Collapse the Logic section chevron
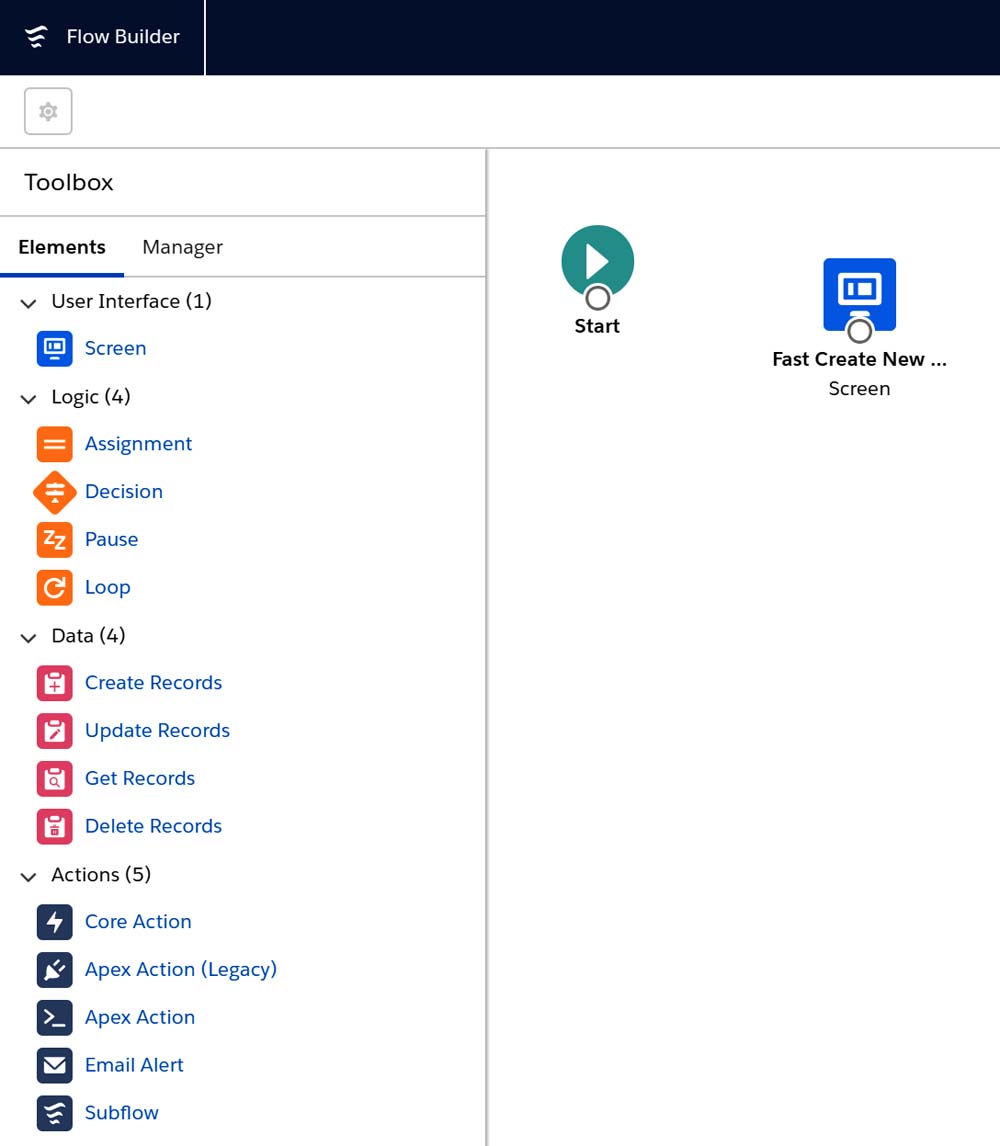This screenshot has width=1000, height=1146. click(28, 398)
